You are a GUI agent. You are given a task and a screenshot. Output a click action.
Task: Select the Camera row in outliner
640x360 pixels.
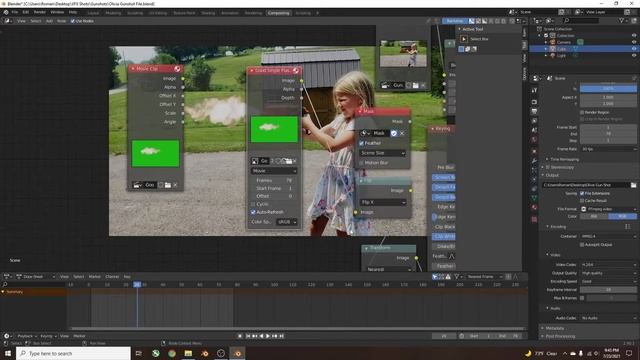coord(584,42)
